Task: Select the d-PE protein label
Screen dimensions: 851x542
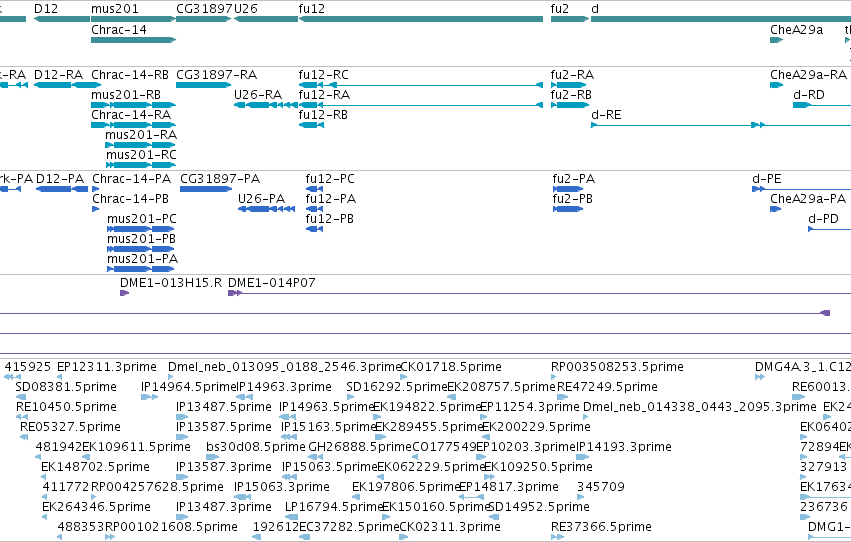Action: tap(767, 179)
